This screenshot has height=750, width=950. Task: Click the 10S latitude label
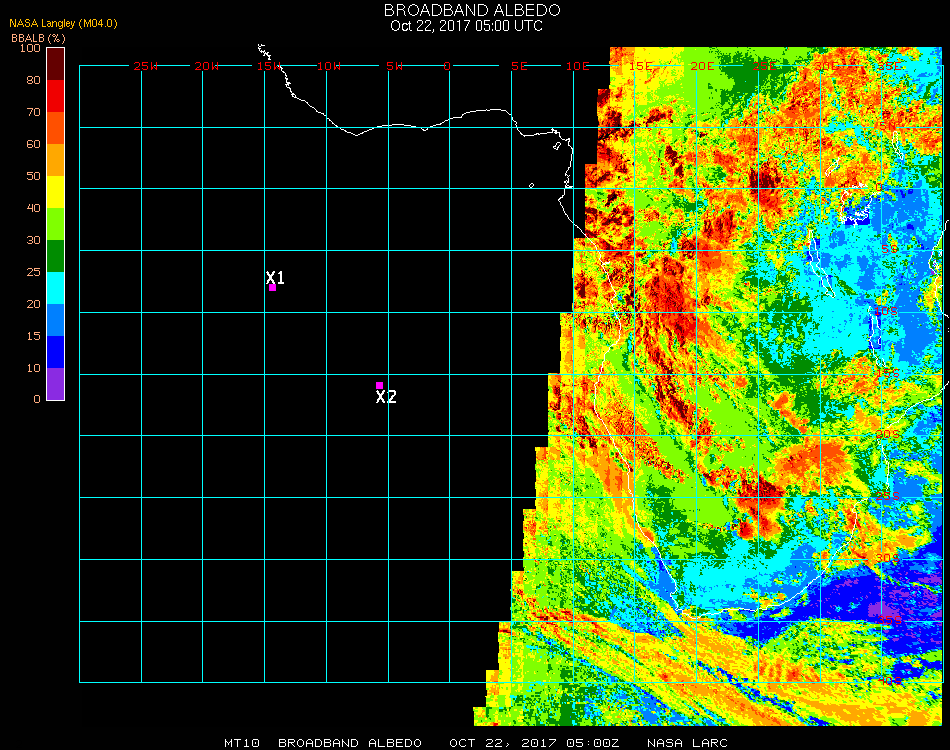[886, 311]
